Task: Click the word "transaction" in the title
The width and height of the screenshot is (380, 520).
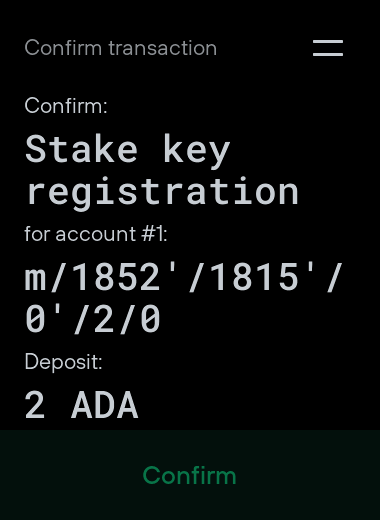Action: coord(163,48)
